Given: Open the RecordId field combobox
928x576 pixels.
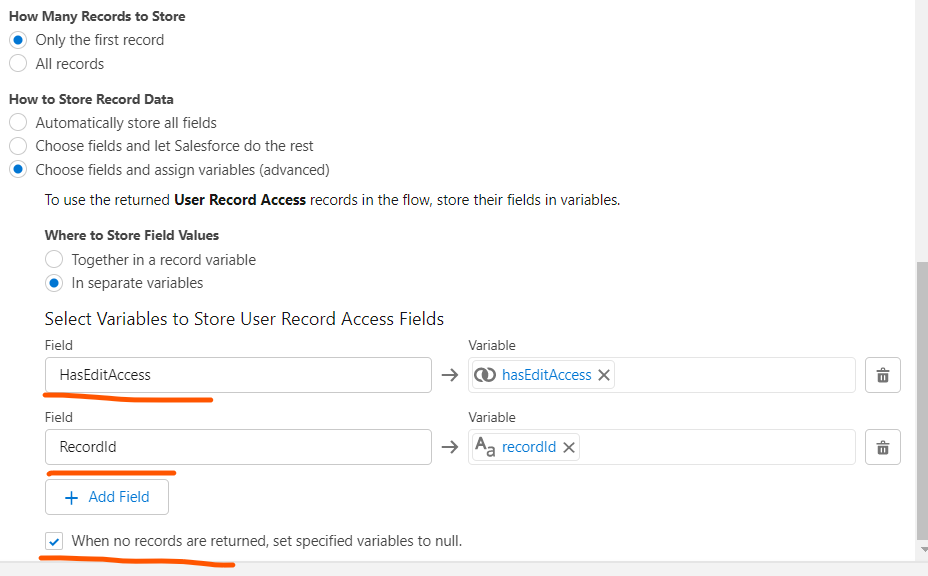Looking at the screenshot, I should coord(238,447).
